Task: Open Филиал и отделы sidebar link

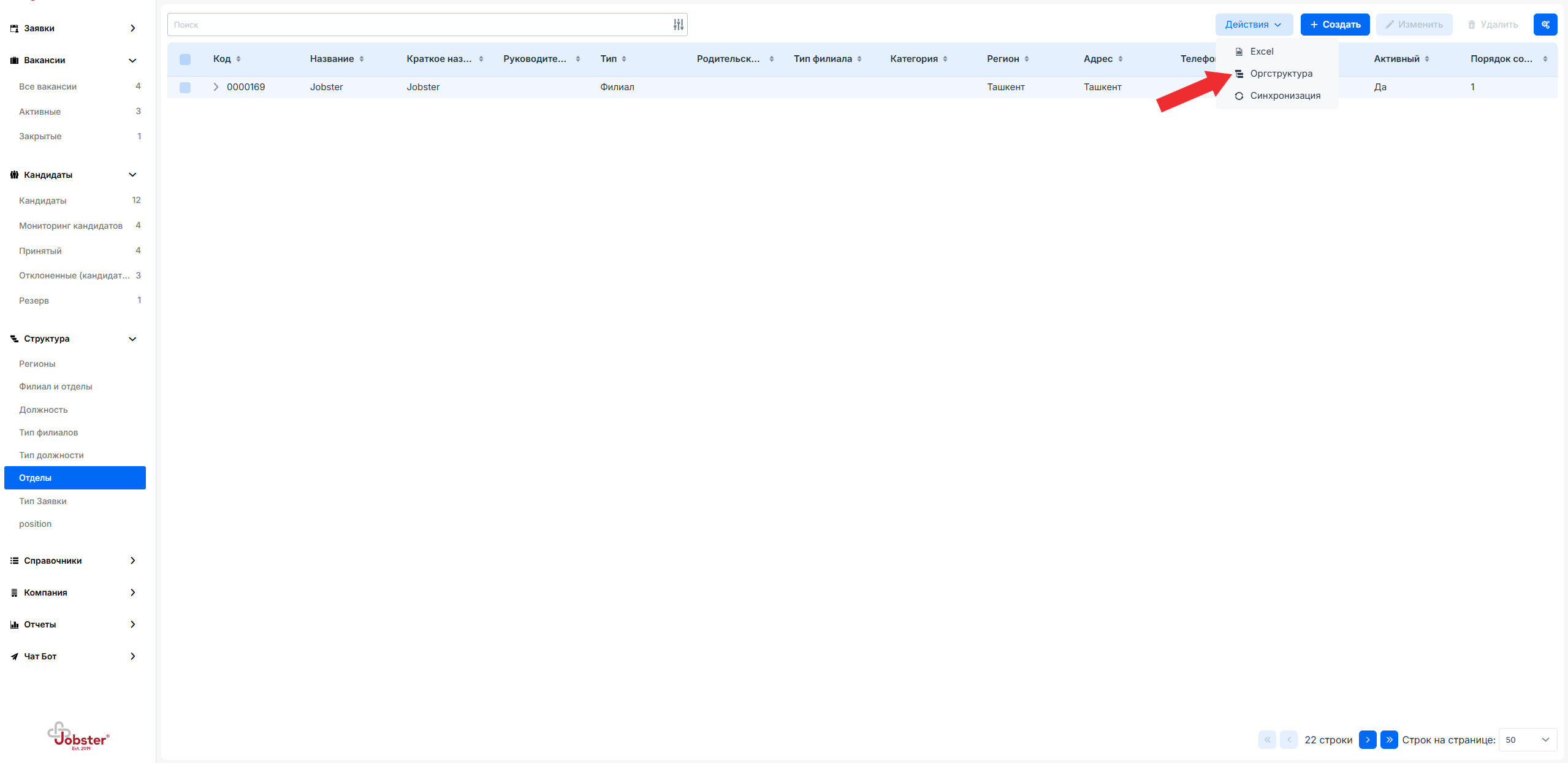Action: (x=55, y=386)
